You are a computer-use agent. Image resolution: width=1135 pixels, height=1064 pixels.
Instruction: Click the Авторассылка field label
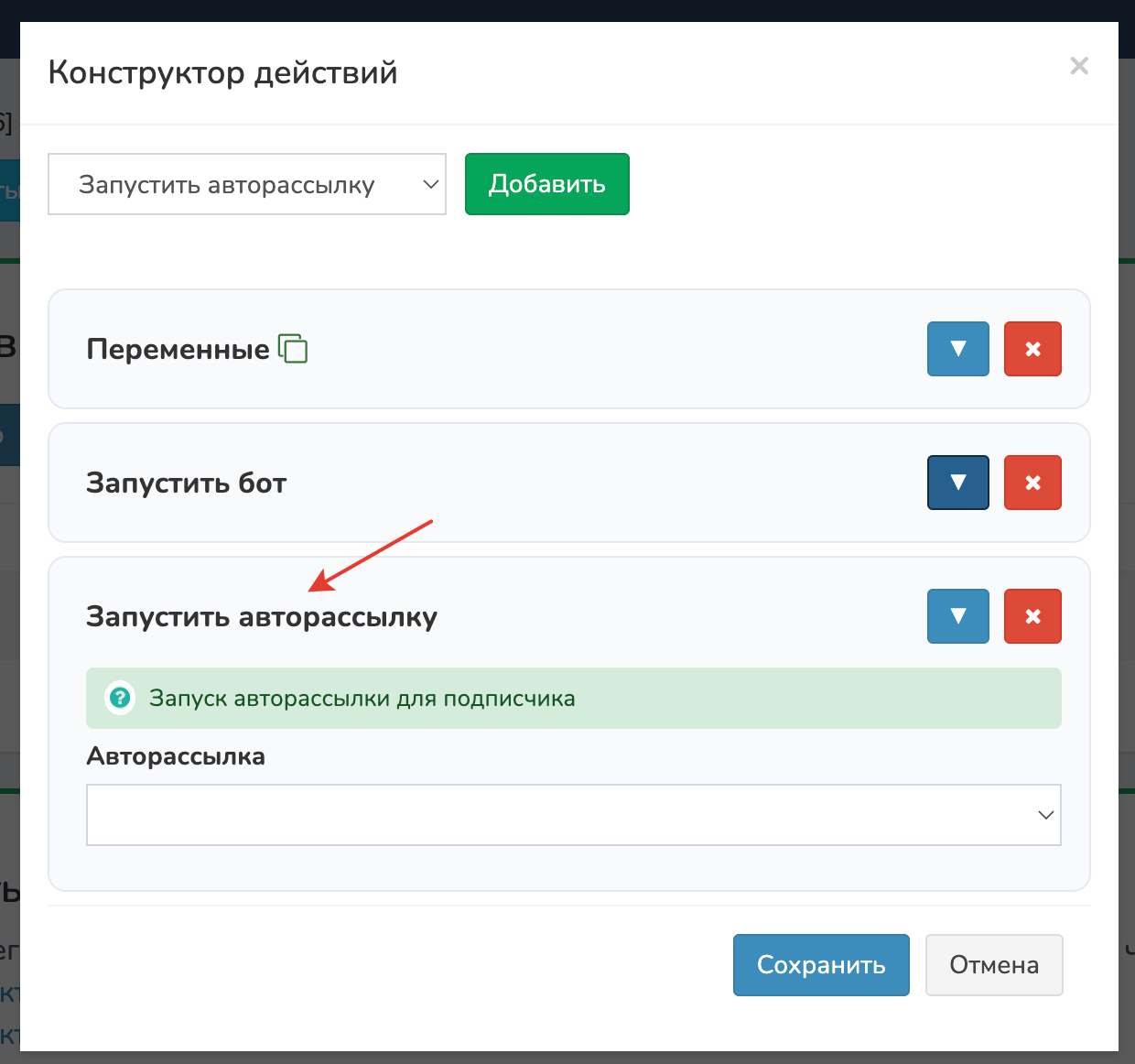pyautogui.click(x=176, y=756)
